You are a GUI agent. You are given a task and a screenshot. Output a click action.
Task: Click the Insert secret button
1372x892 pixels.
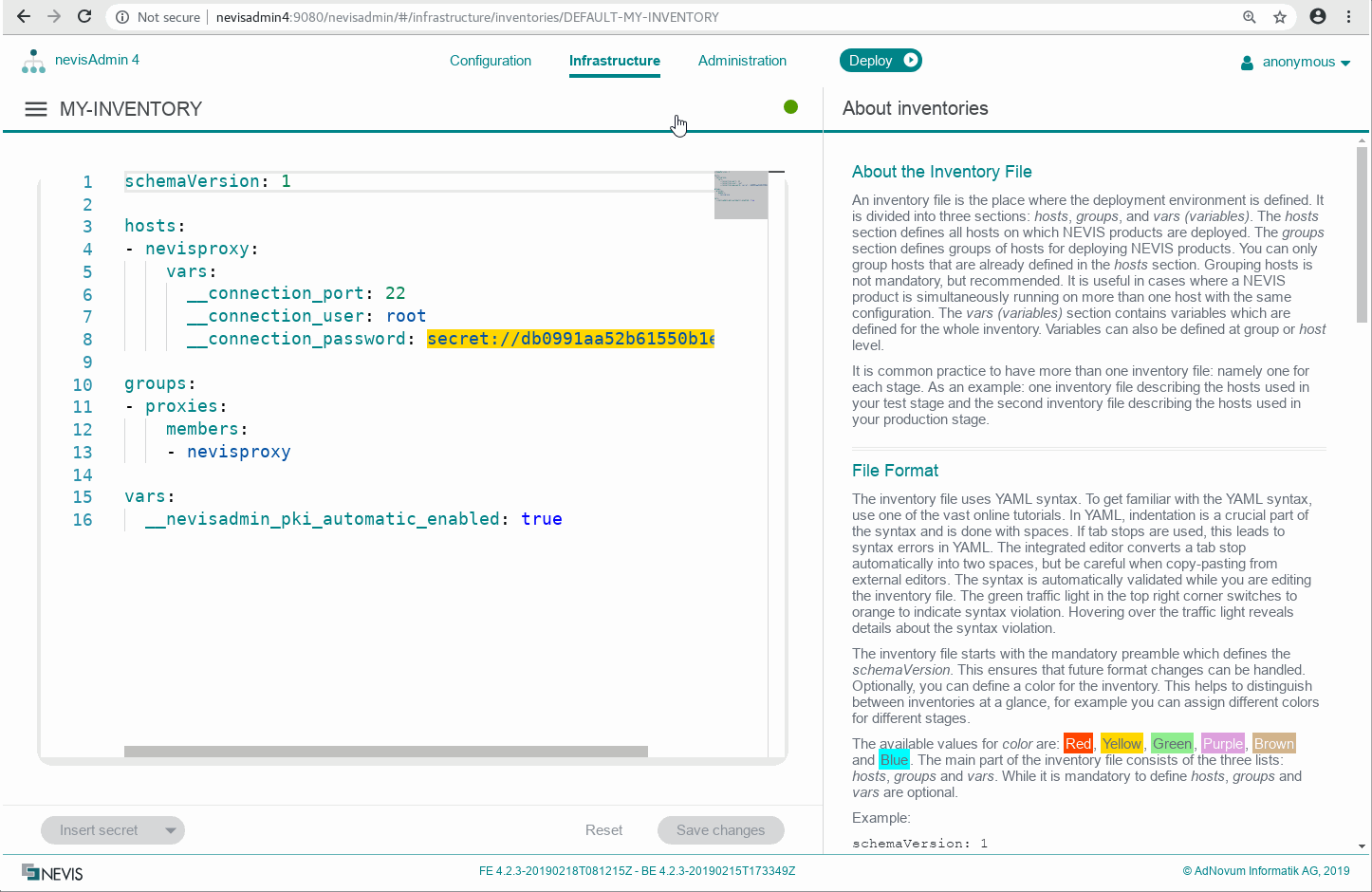pyautogui.click(x=99, y=830)
